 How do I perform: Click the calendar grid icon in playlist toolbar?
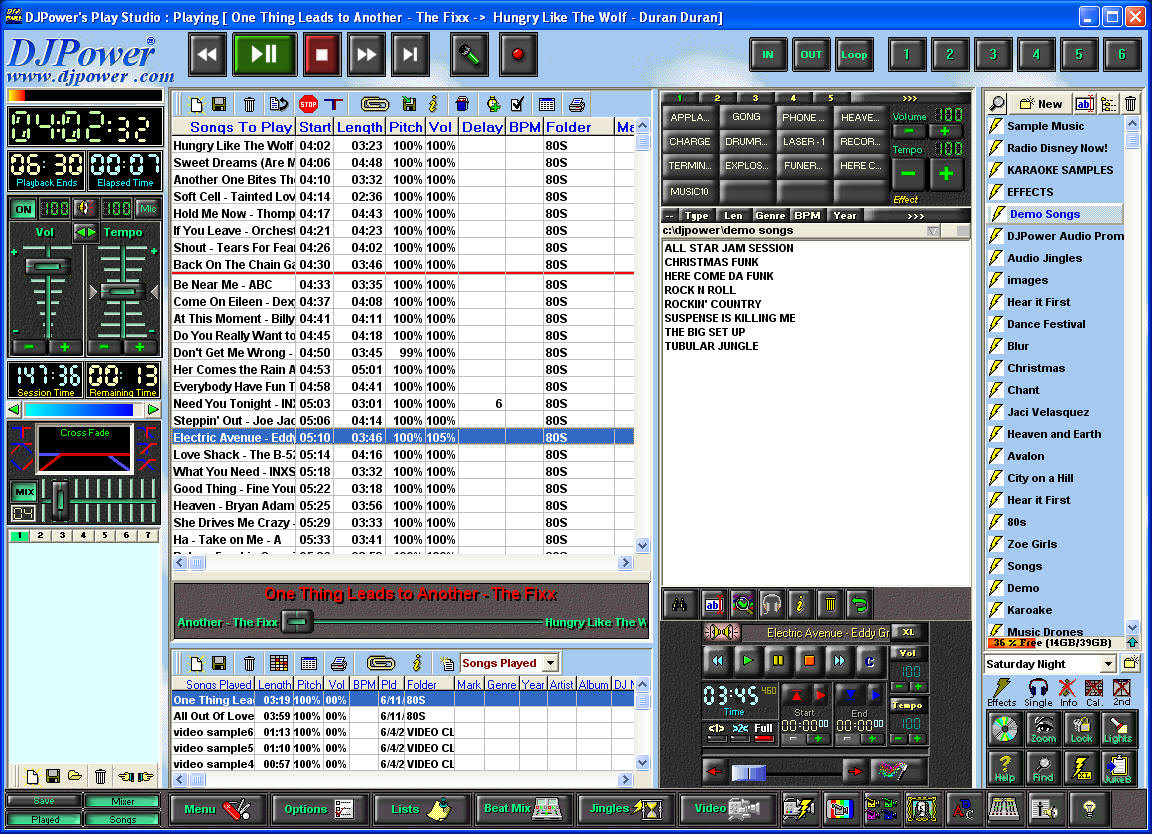(x=547, y=104)
